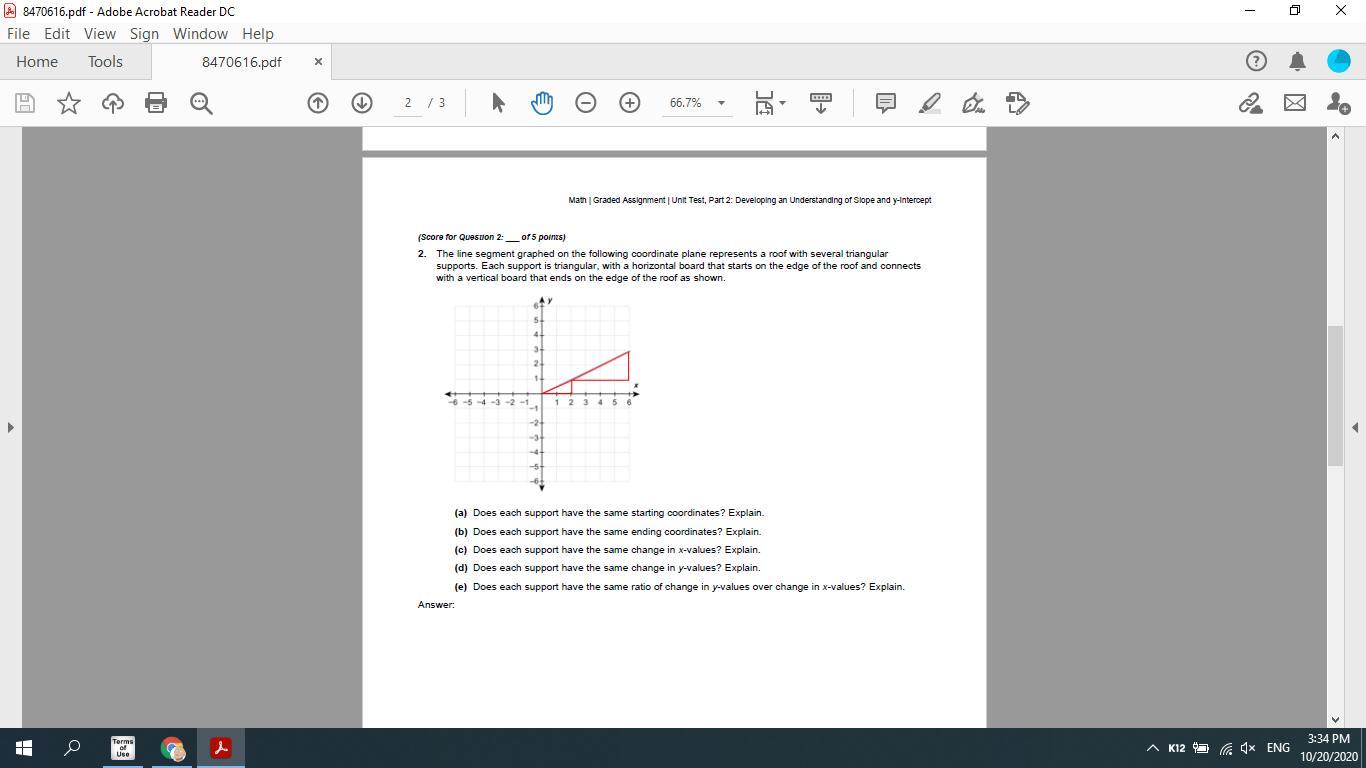Open the Edit menu
The width and height of the screenshot is (1366, 768).
(57, 33)
